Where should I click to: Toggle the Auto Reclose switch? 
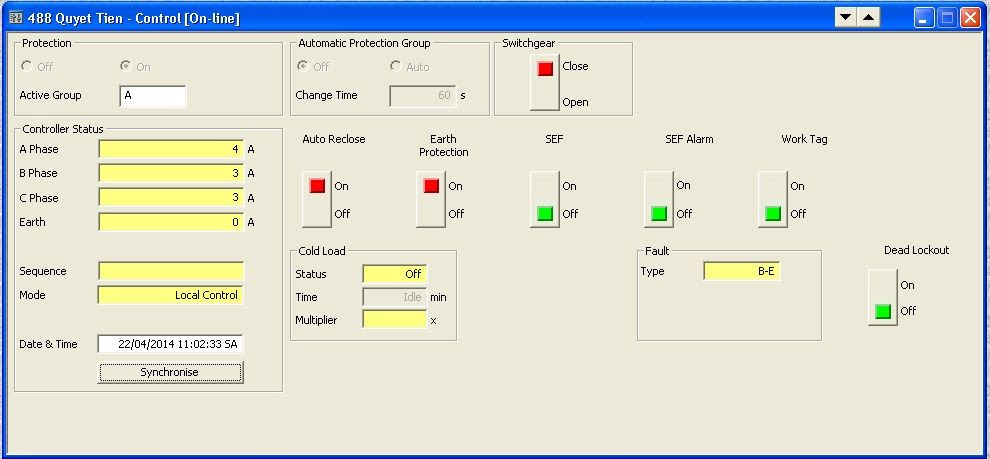point(317,199)
